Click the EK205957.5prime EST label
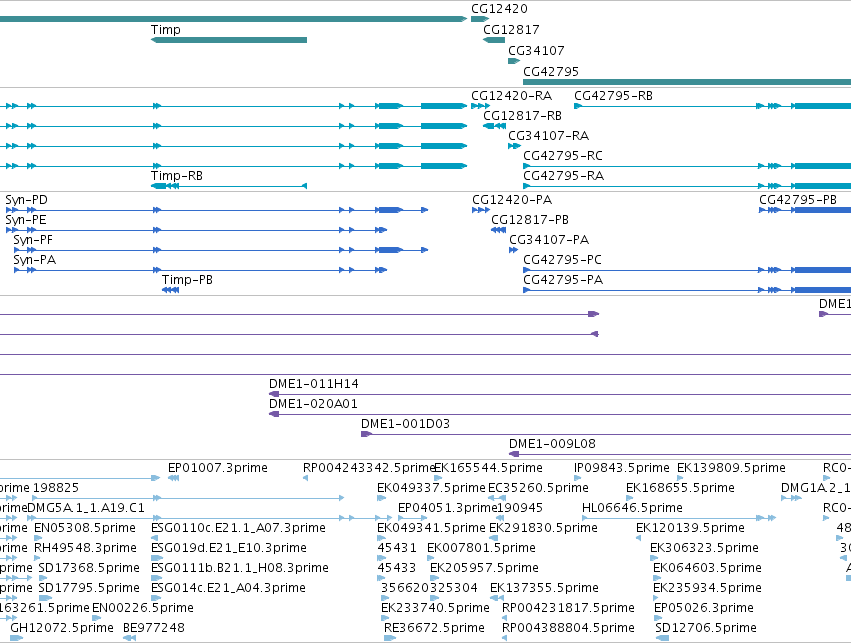 [x=484, y=568]
